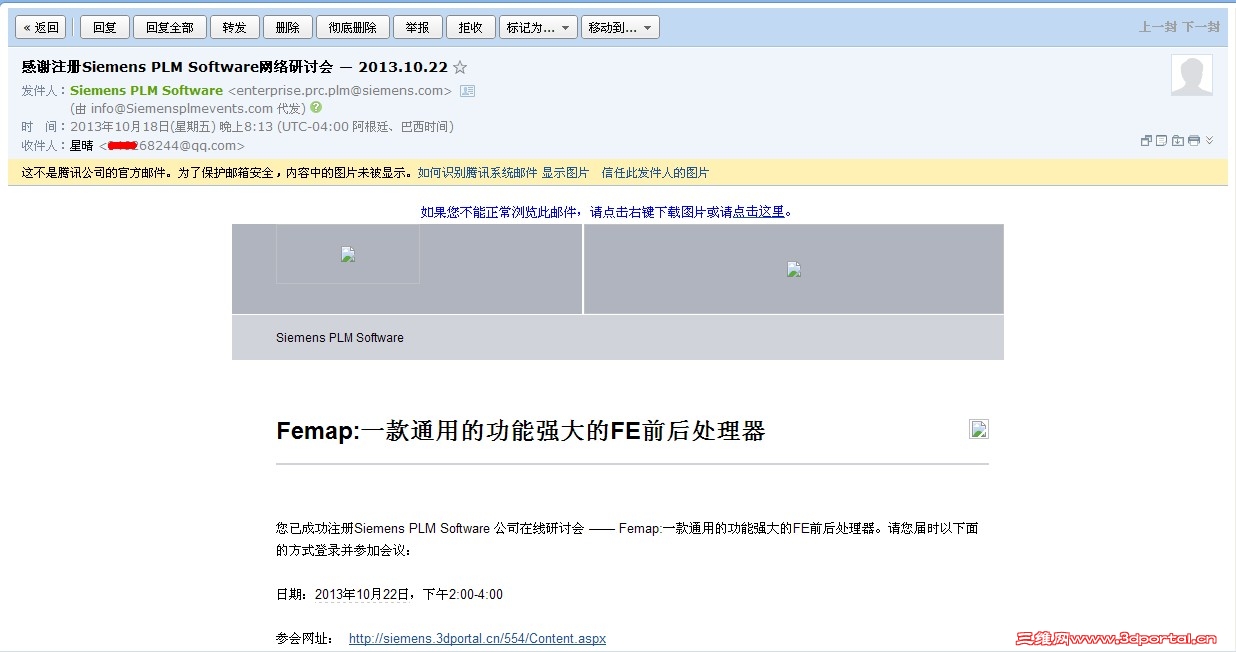Open 移动到 dropdown menu
Image resolution: width=1236 pixels, height=652 pixels.
click(x=620, y=28)
